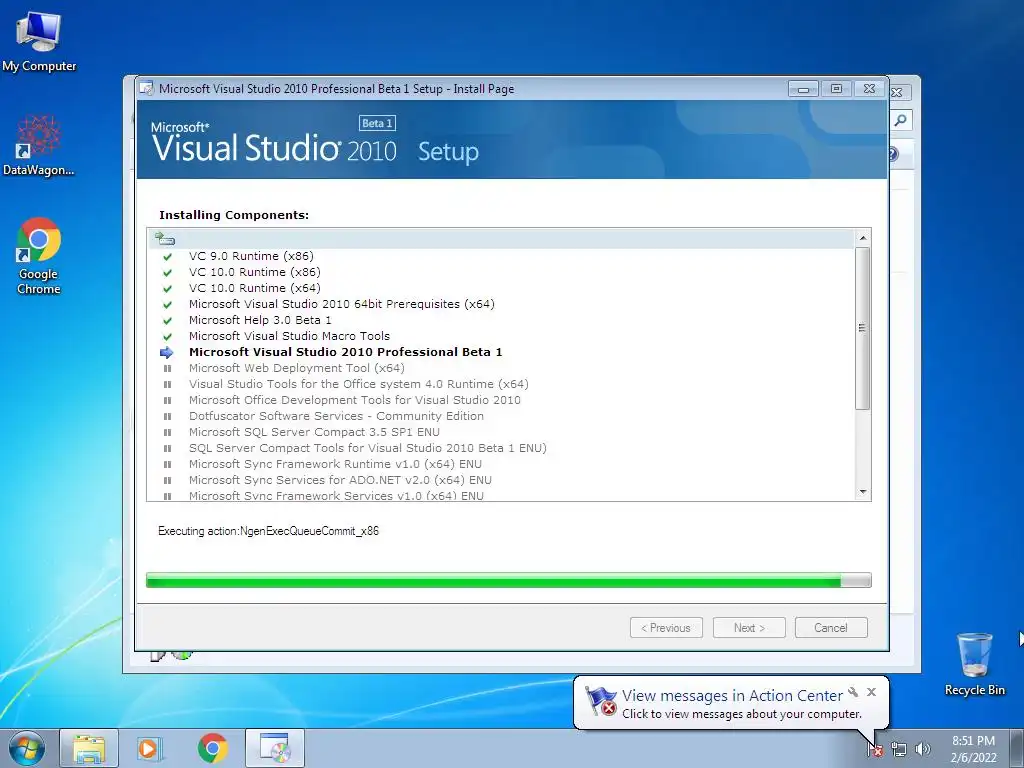Select Microsoft Web Deployment Tool (x64) text
The image size is (1024, 768).
pyautogui.click(x=296, y=368)
